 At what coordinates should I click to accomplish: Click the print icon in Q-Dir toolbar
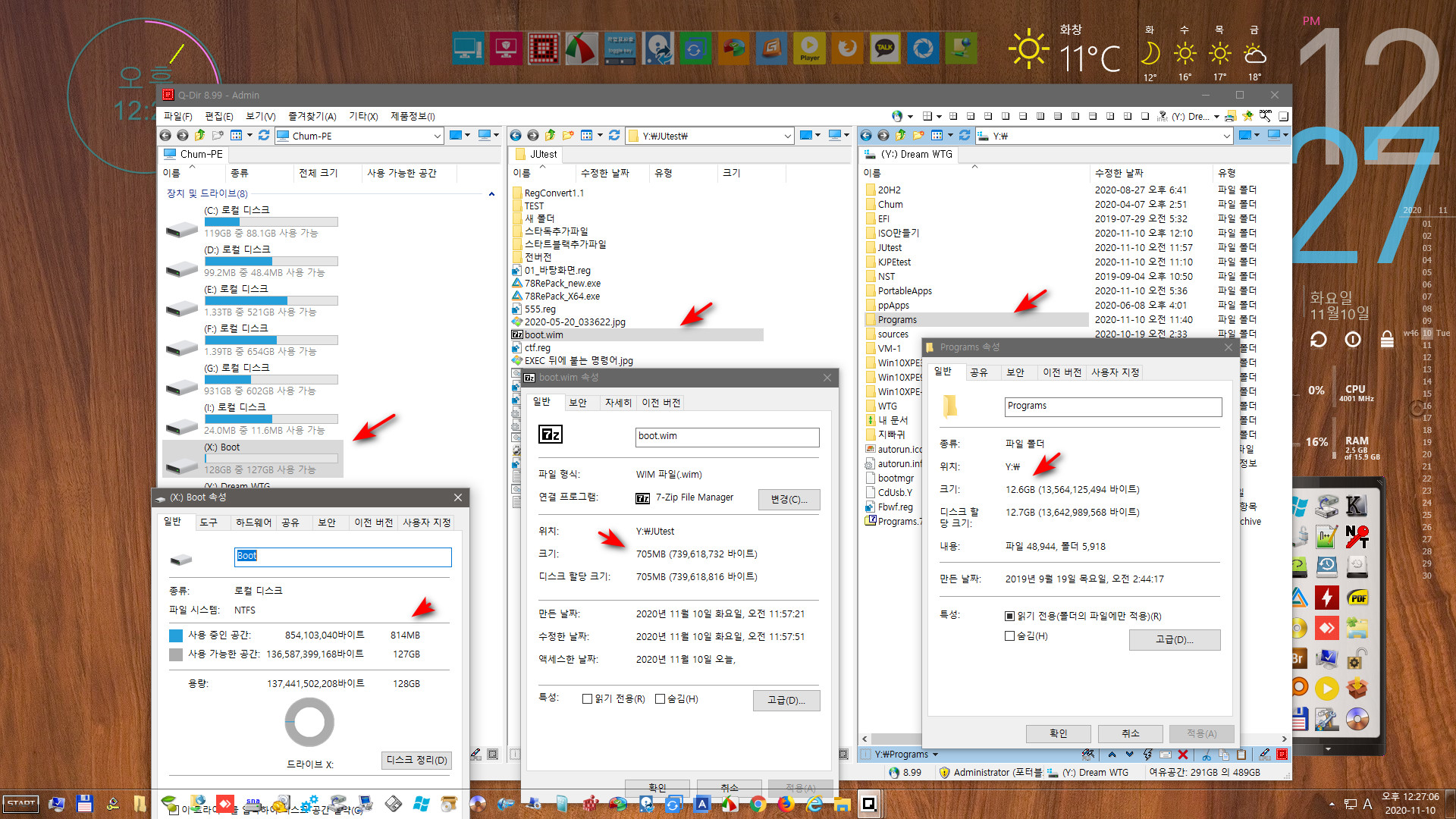tap(1230, 116)
